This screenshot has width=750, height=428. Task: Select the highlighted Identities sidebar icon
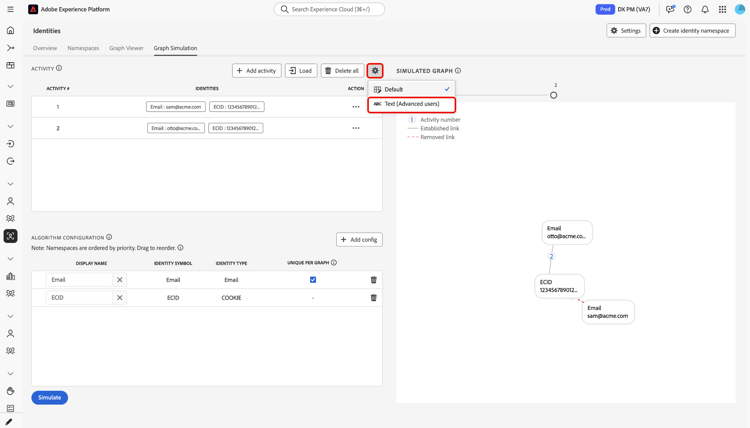pyautogui.click(x=11, y=236)
